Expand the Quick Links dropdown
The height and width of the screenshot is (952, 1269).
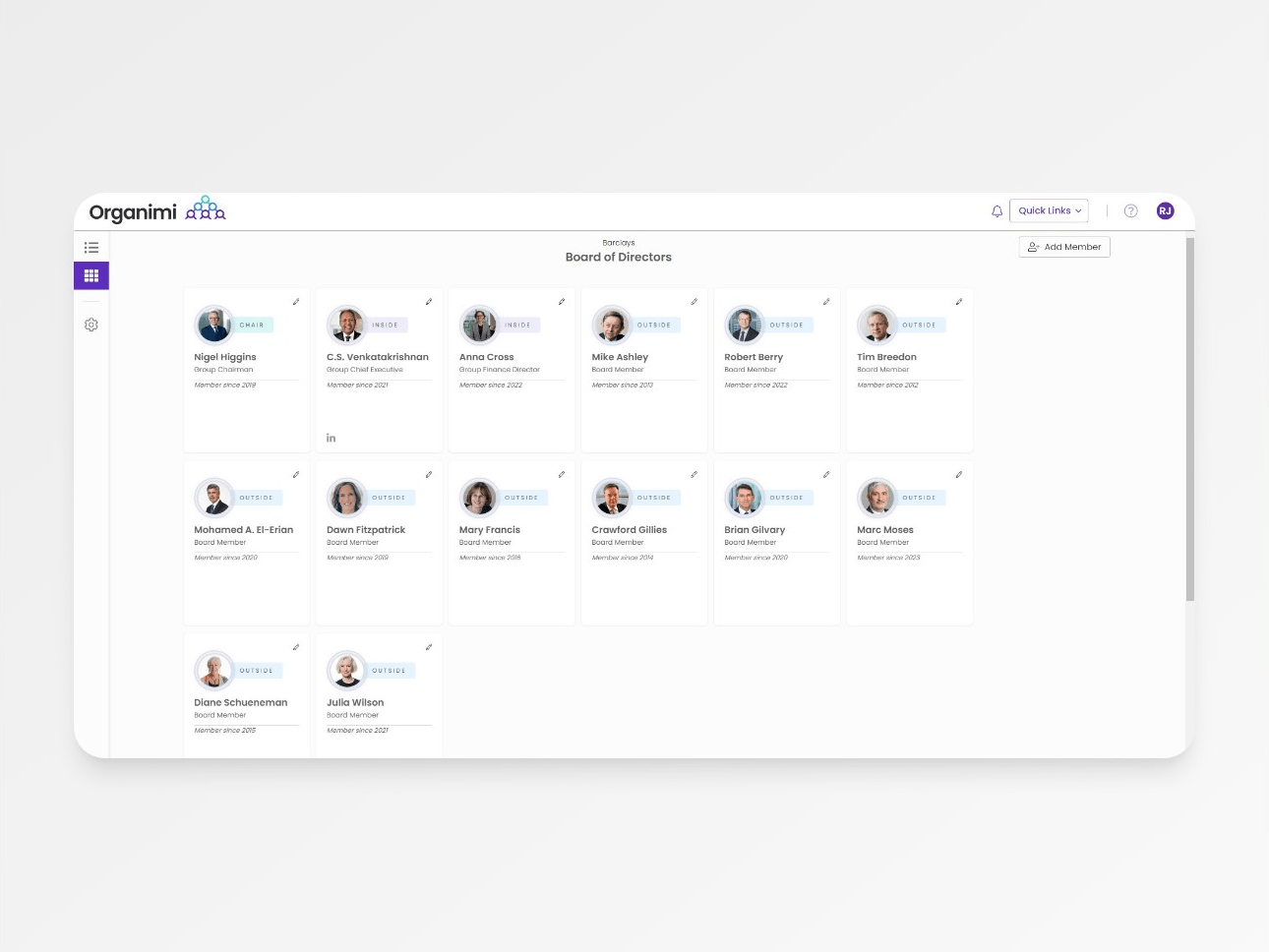point(1049,210)
